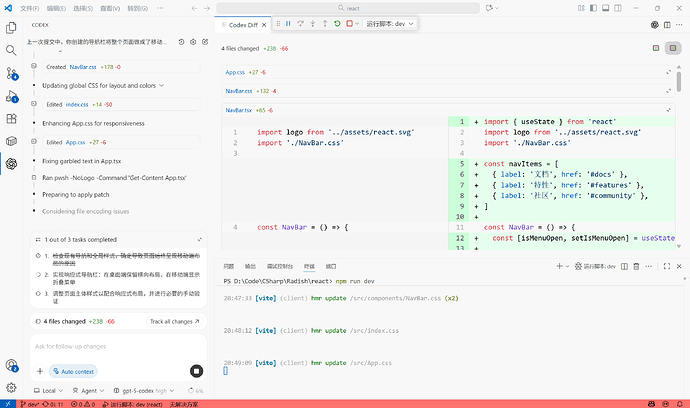Screen dimensions: 690x408
Task: Open NavBar.css link in Created entry
Action: click(x=81, y=67)
